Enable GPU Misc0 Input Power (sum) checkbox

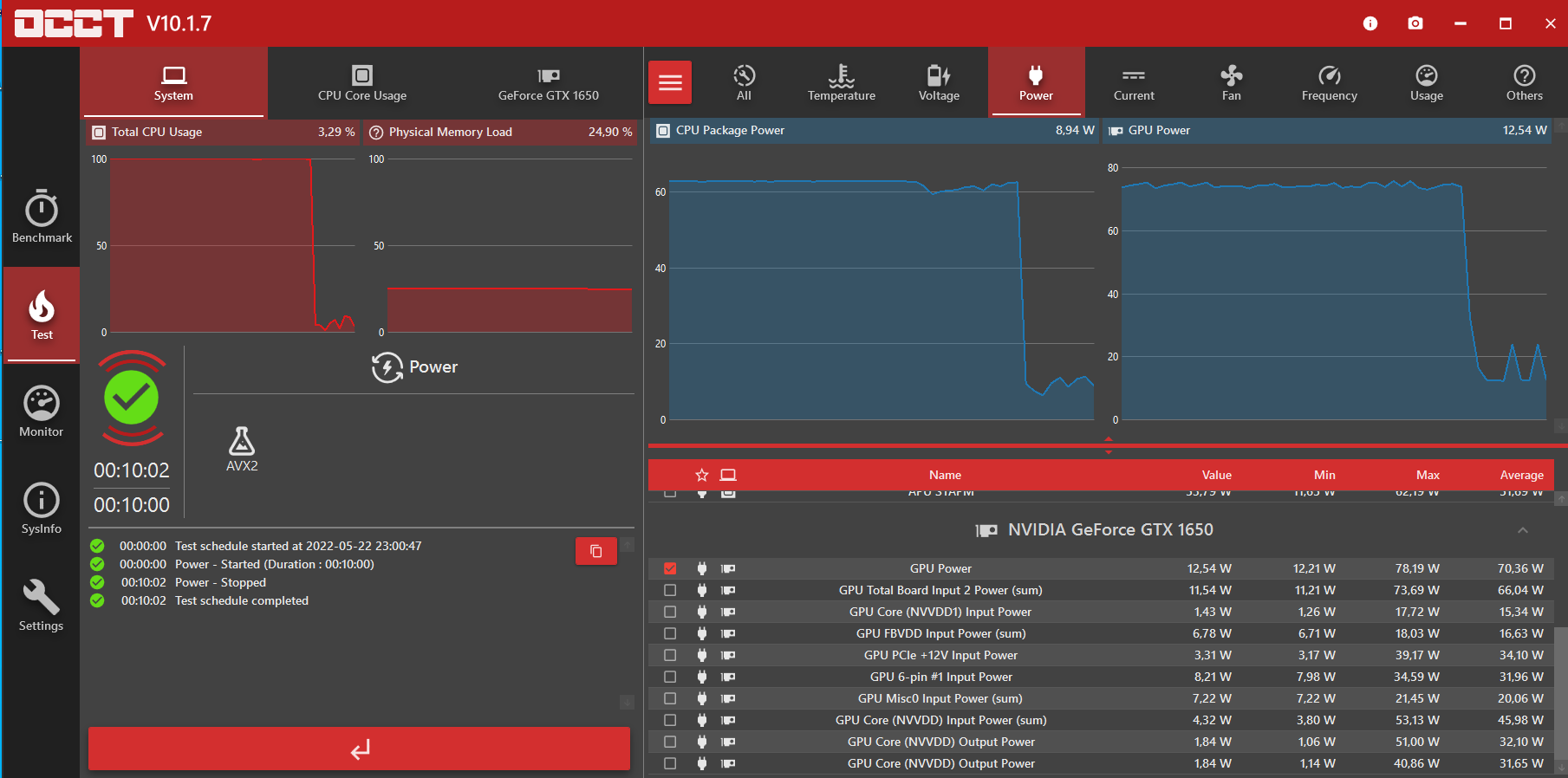pyautogui.click(x=670, y=698)
